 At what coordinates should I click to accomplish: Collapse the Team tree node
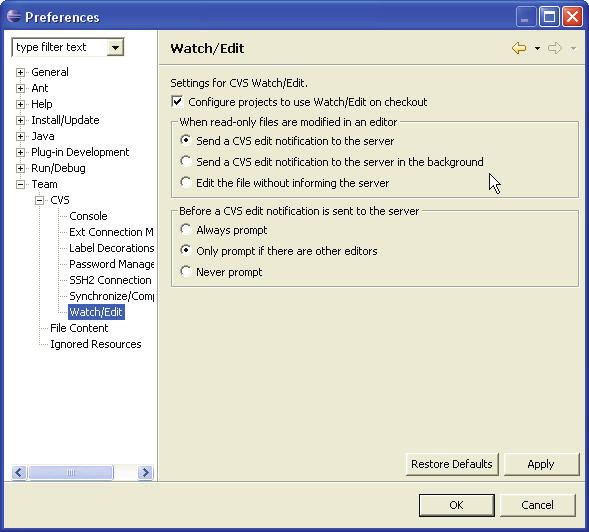pyautogui.click(x=20, y=184)
